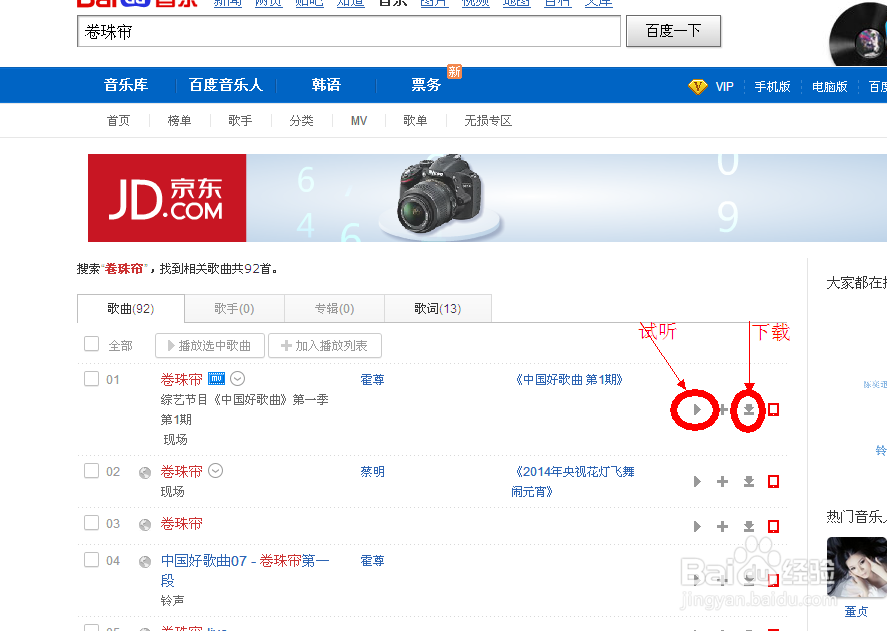
Task: Go to 无损专区 in the sub-navigation
Action: point(488,121)
